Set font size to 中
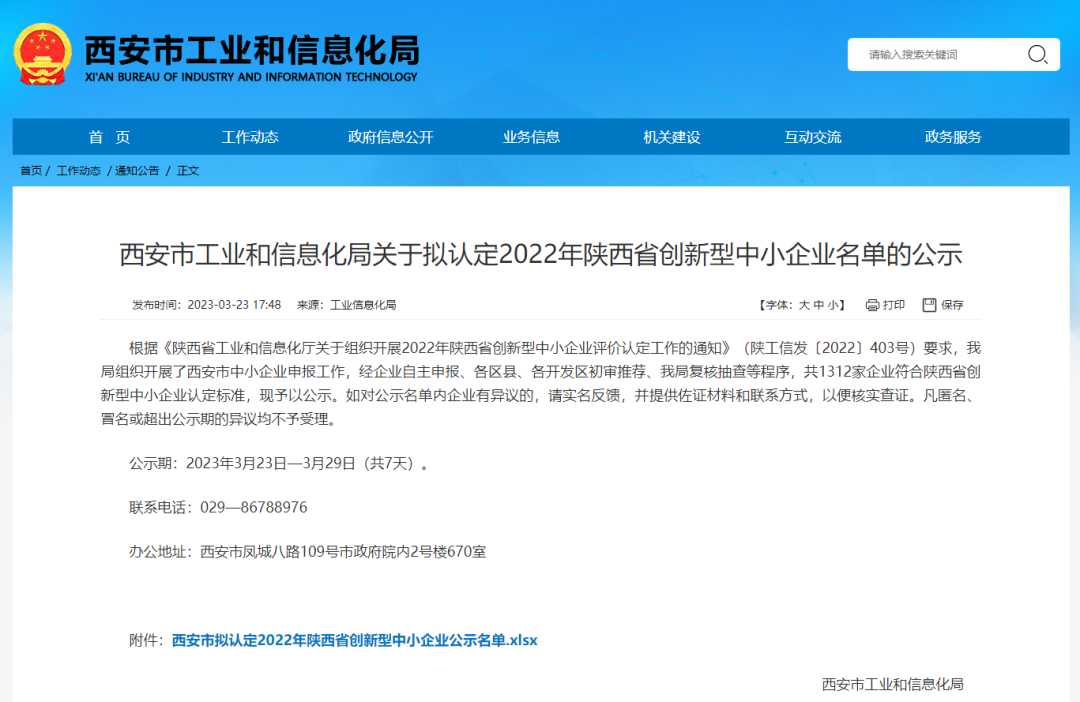The height and width of the screenshot is (702, 1080). click(x=818, y=305)
